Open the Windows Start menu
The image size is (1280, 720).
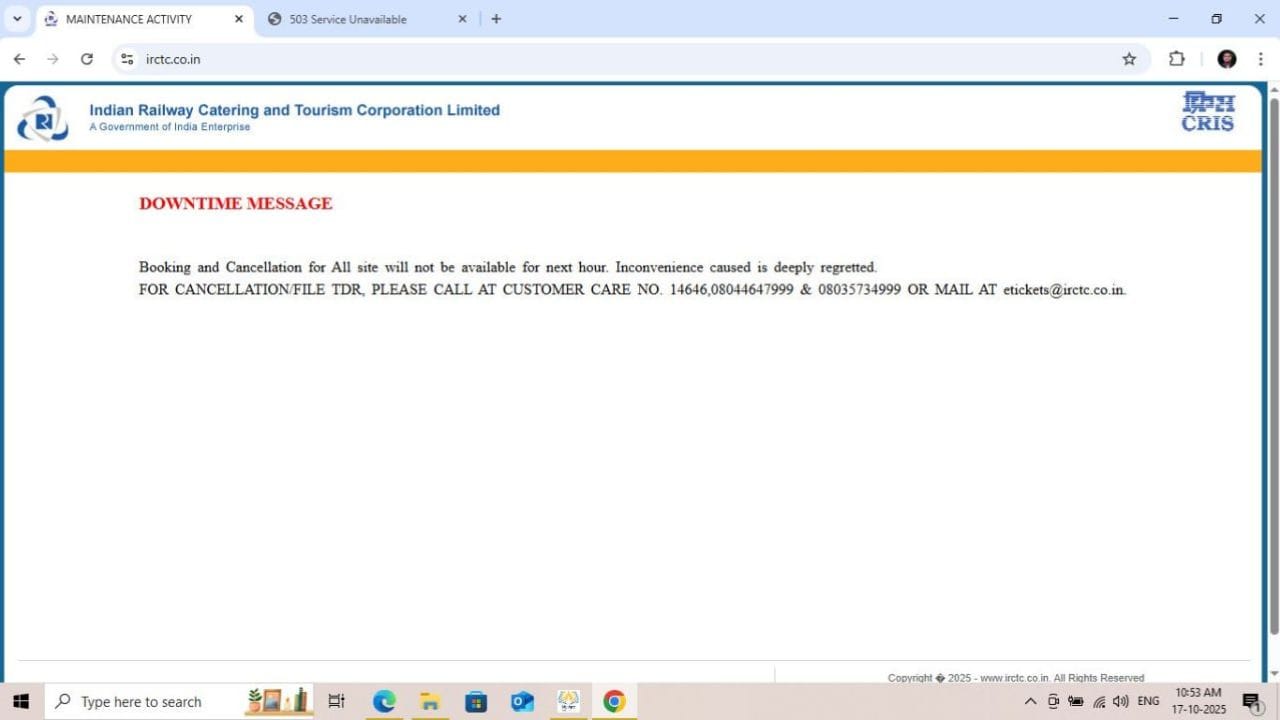[21, 701]
